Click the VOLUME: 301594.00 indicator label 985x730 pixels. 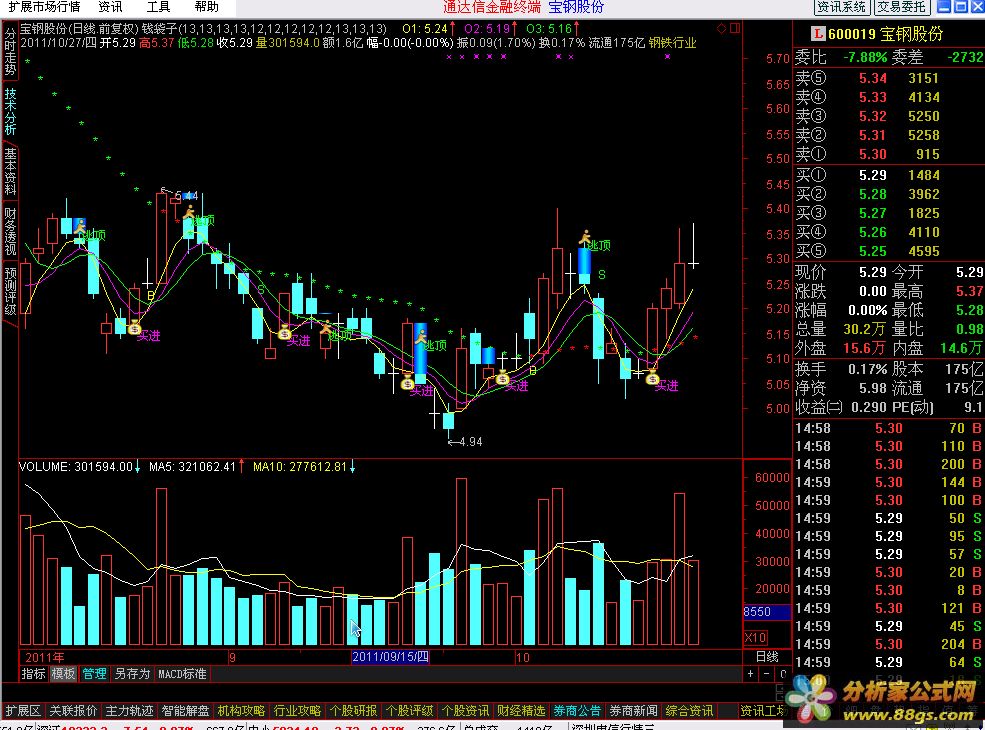pyautogui.click(x=76, y=467)
